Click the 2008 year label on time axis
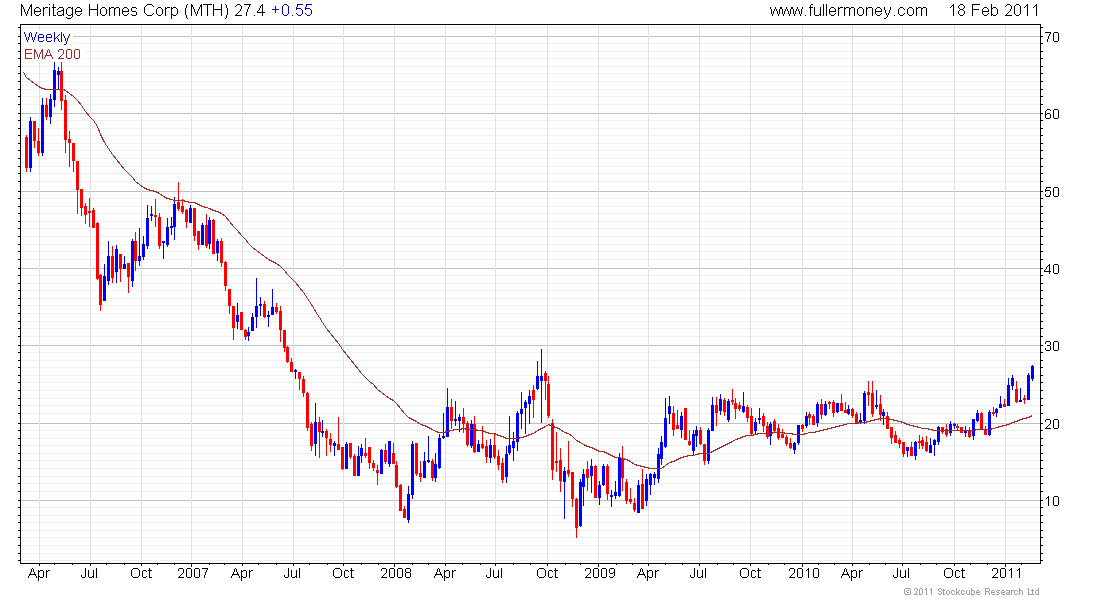Screen dimensions: 1100x600 [396, 573]
